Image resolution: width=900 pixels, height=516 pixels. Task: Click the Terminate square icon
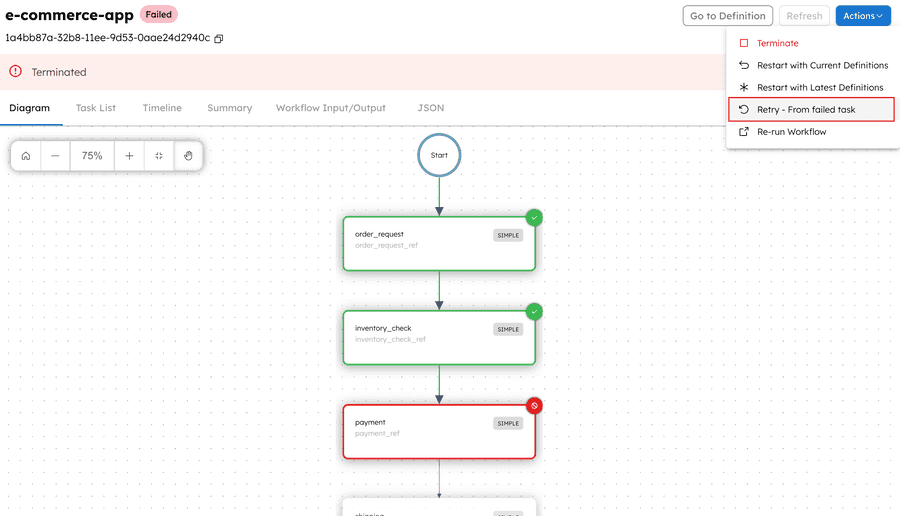pos(744,43)
